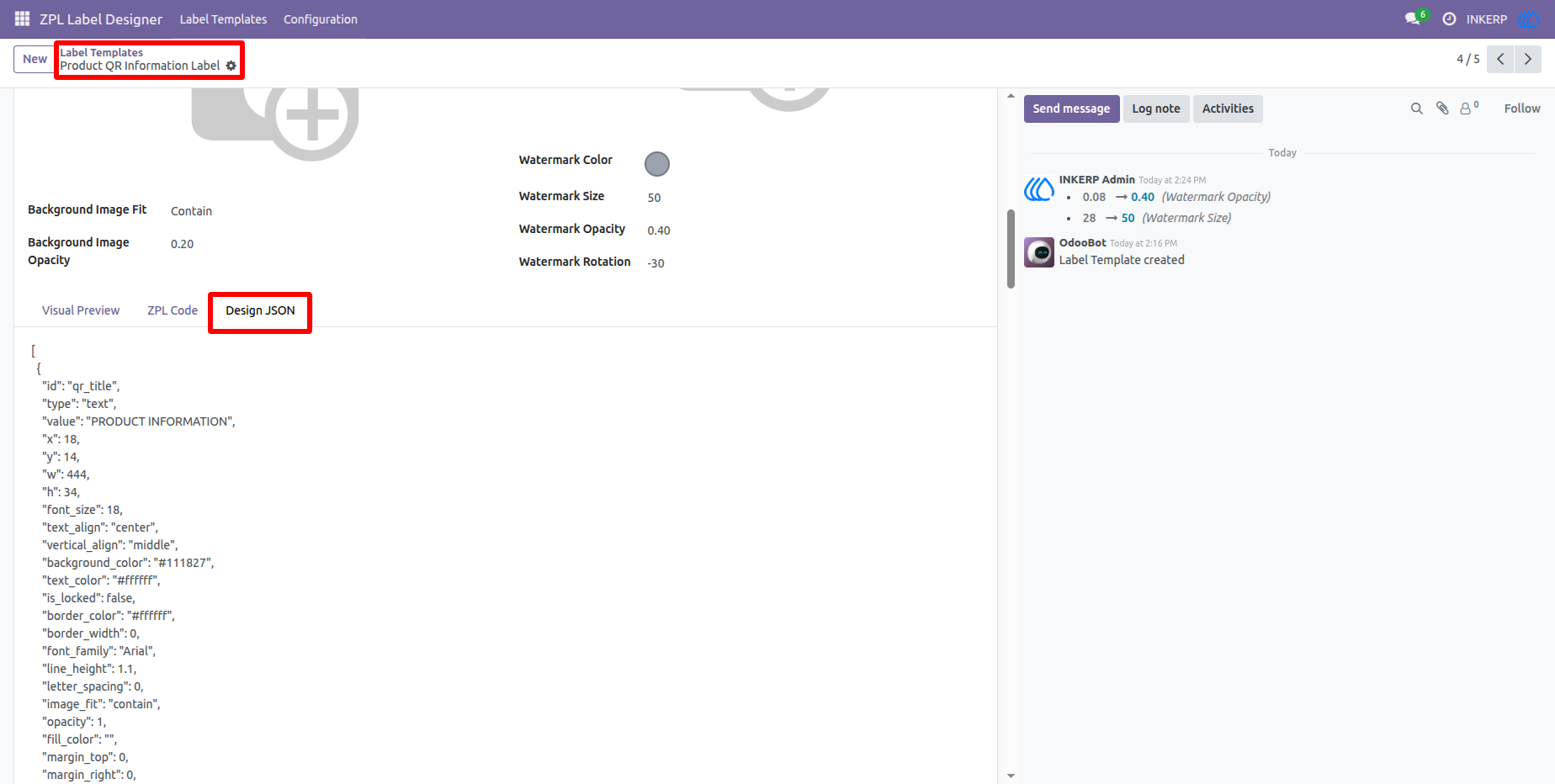Edit the Watermark Rotation field -30
The height and width of the screenshot is (784, 1555).
[x=655, y=263]
